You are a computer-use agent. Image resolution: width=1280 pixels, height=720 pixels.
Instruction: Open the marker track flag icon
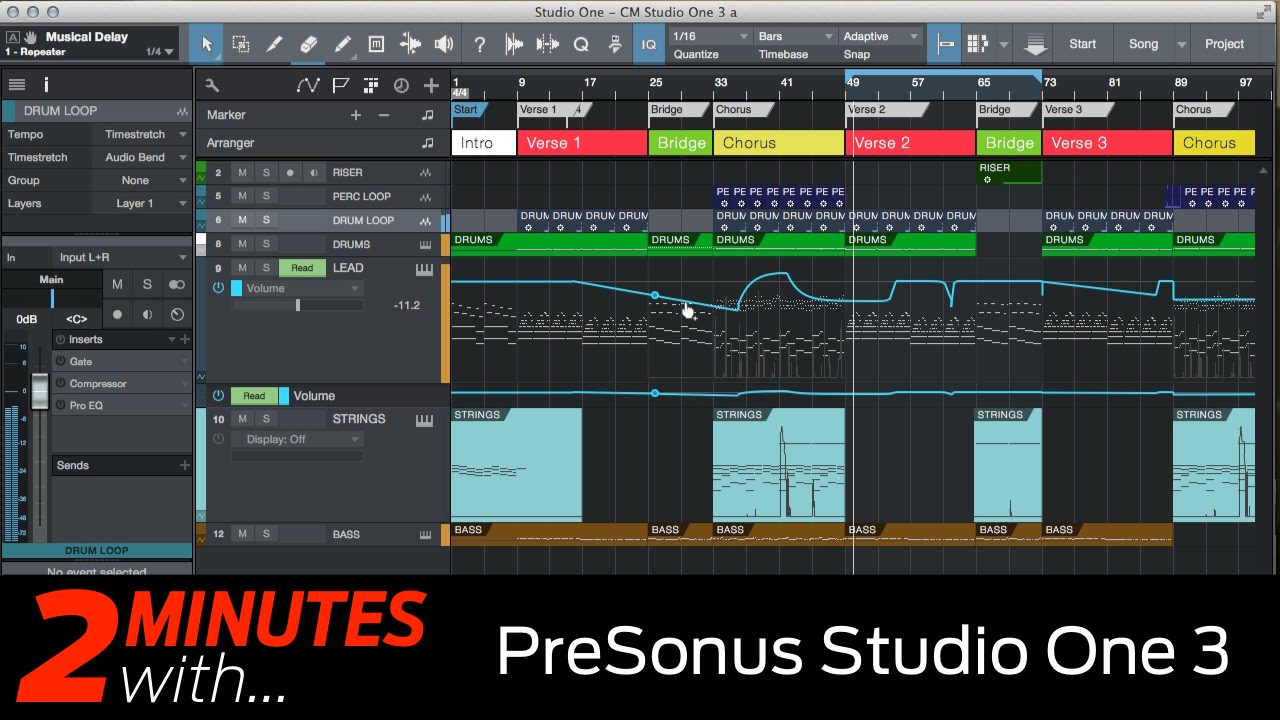pyautogui.click(x=341, y=86)
